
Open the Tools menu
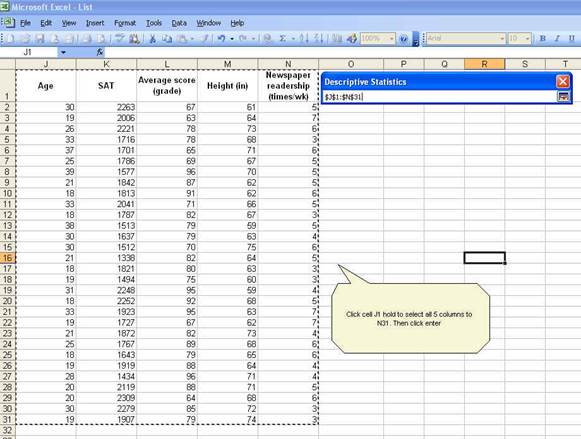(154, 23)
